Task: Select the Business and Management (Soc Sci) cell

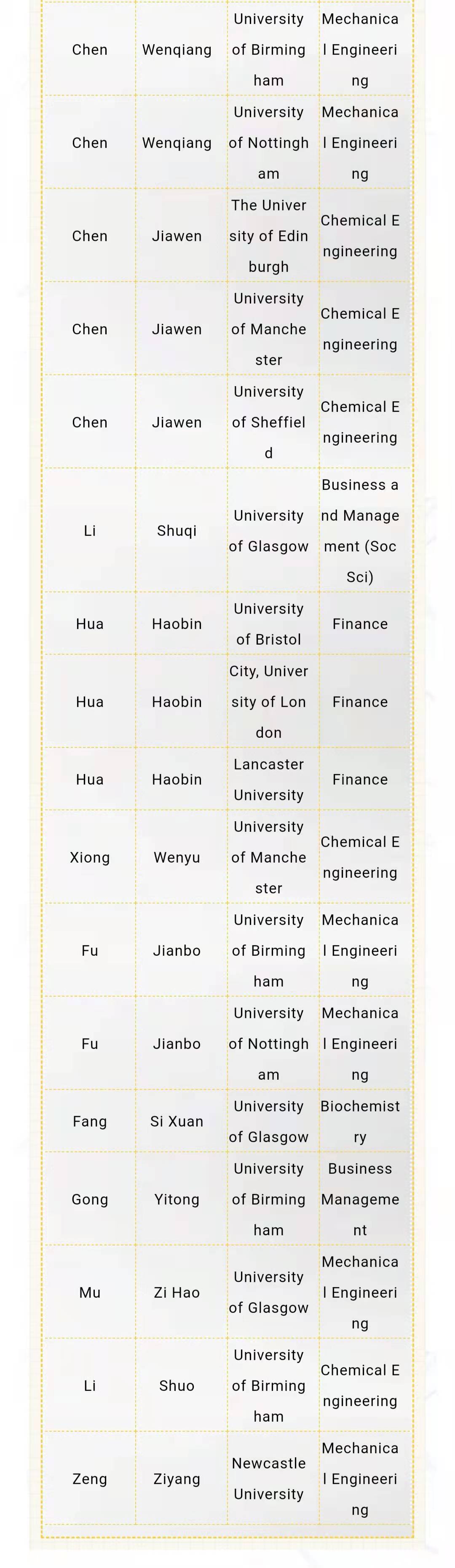Action: [x=360, y=531]
